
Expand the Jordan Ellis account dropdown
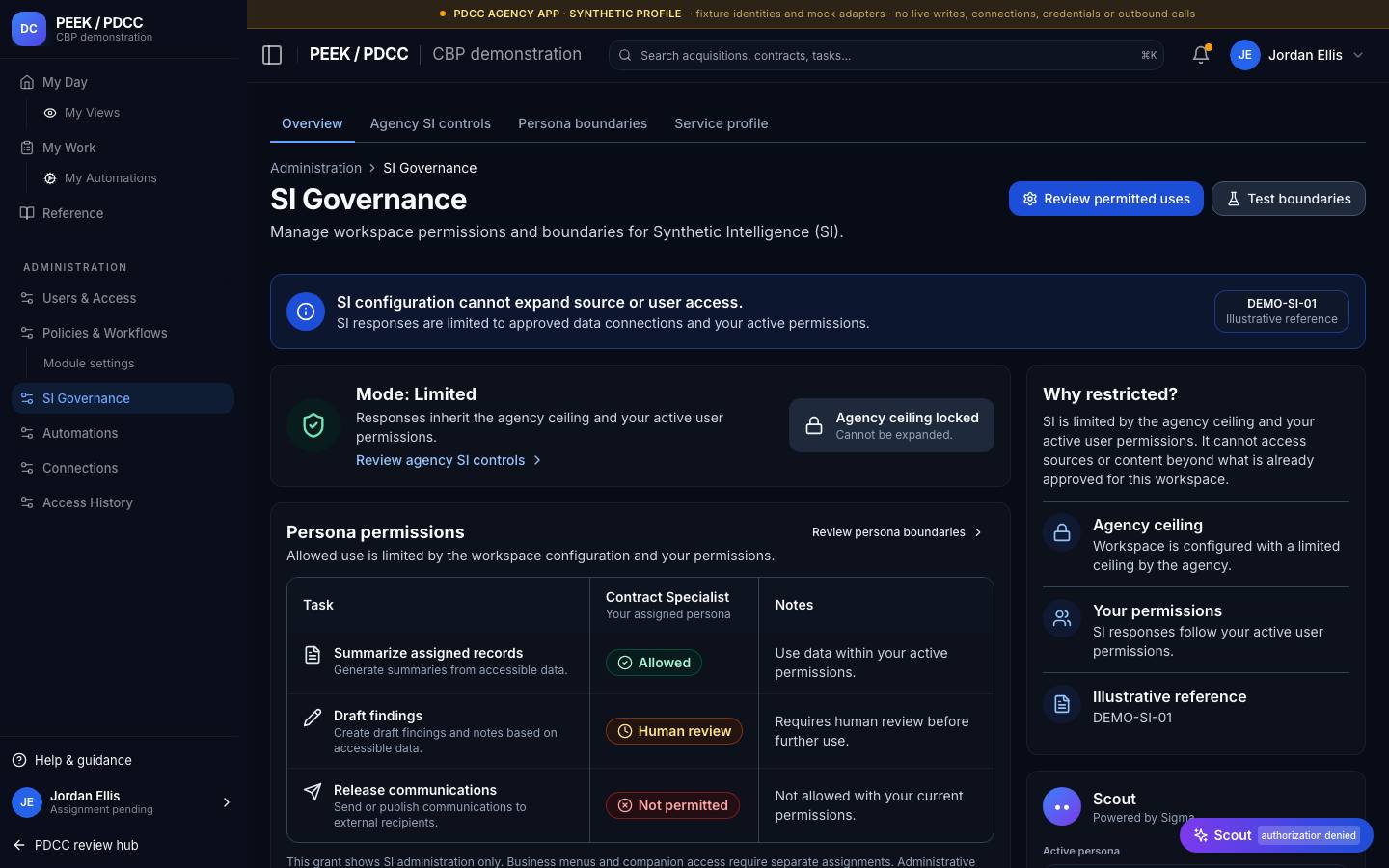coord(1358,55)
